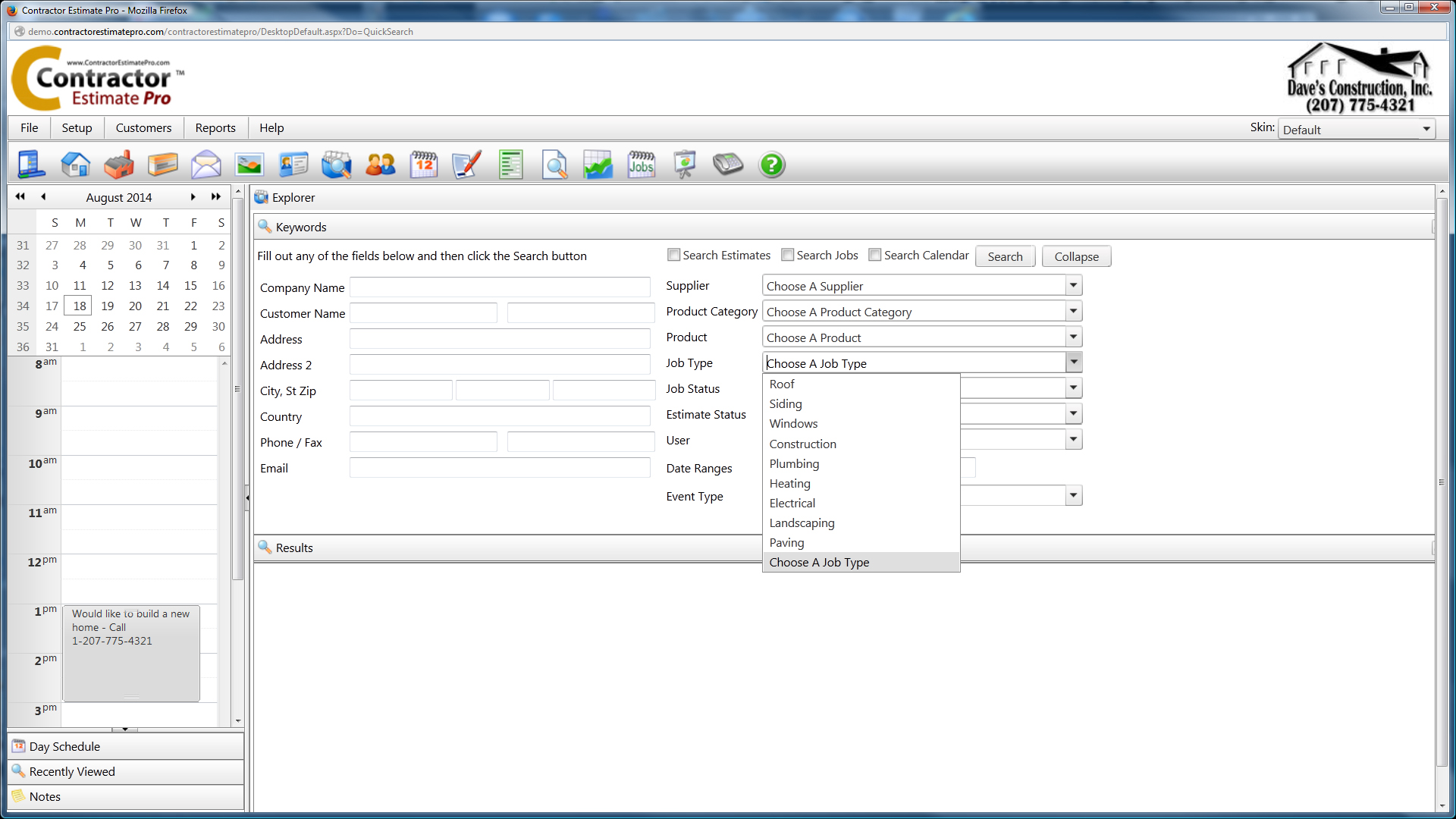
Task: Open the Reports menu
Action: 215,127
